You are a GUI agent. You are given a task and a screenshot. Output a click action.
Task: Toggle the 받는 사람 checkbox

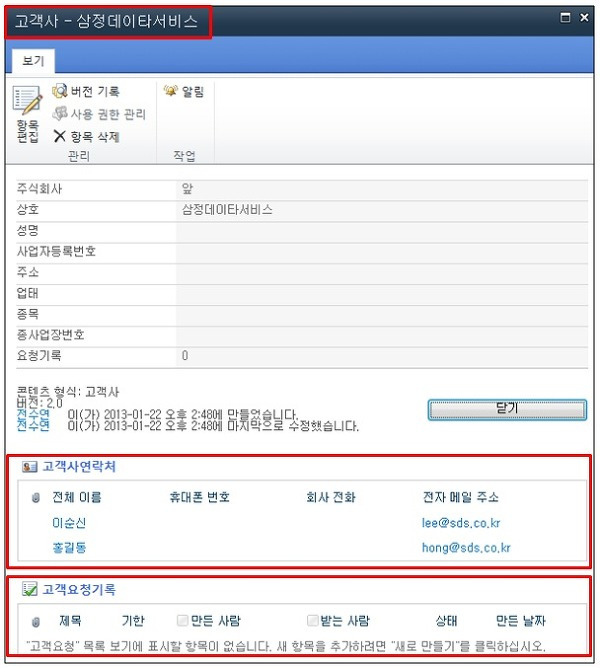click(312, 621)
